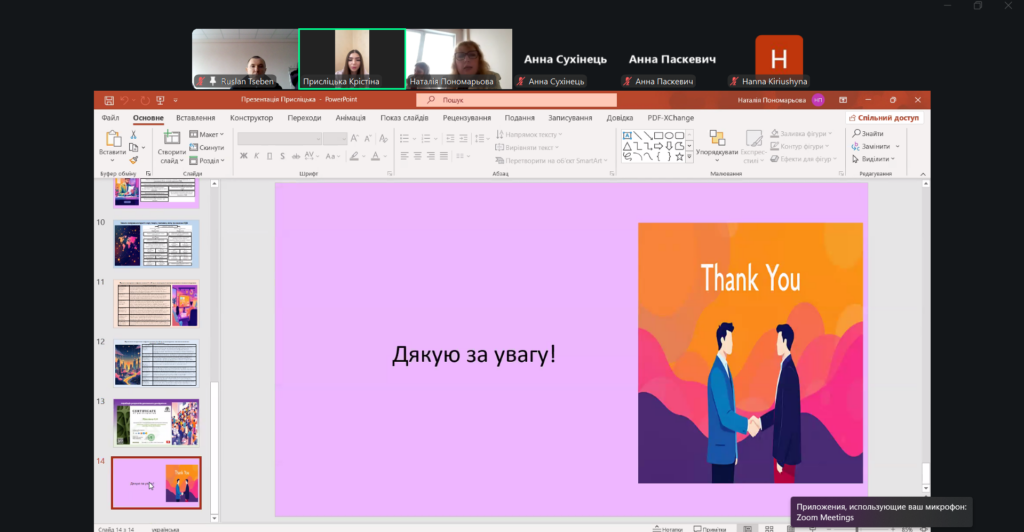Switch to Normal view in status bar
This screenshot has width=1024, height=532.
pyautogui.click(x=747, y=528)
